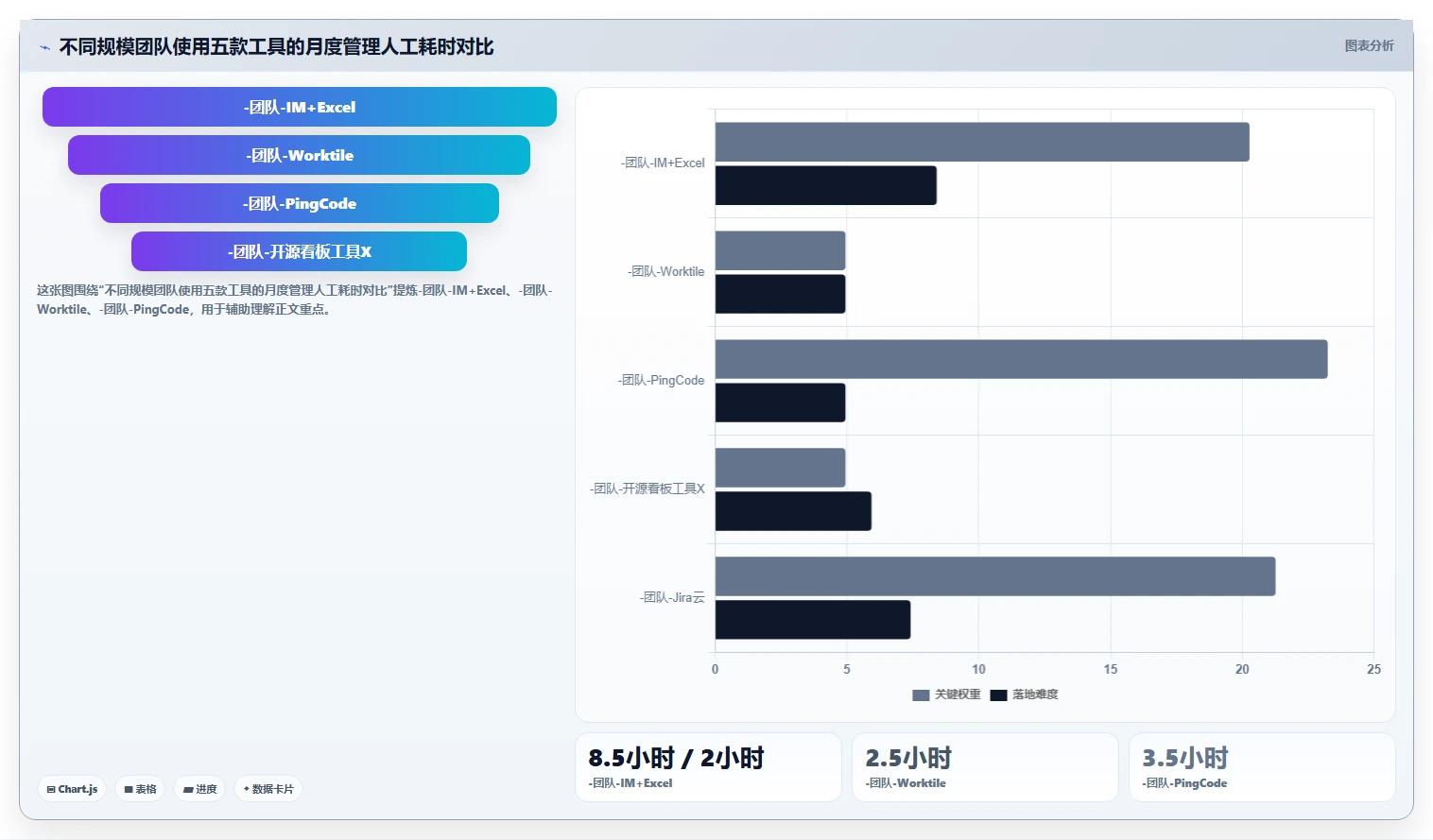Screen dimensions: 1433x840
Task: Open the 3.5小时 PingCode data card
Action: [1262, 767]
